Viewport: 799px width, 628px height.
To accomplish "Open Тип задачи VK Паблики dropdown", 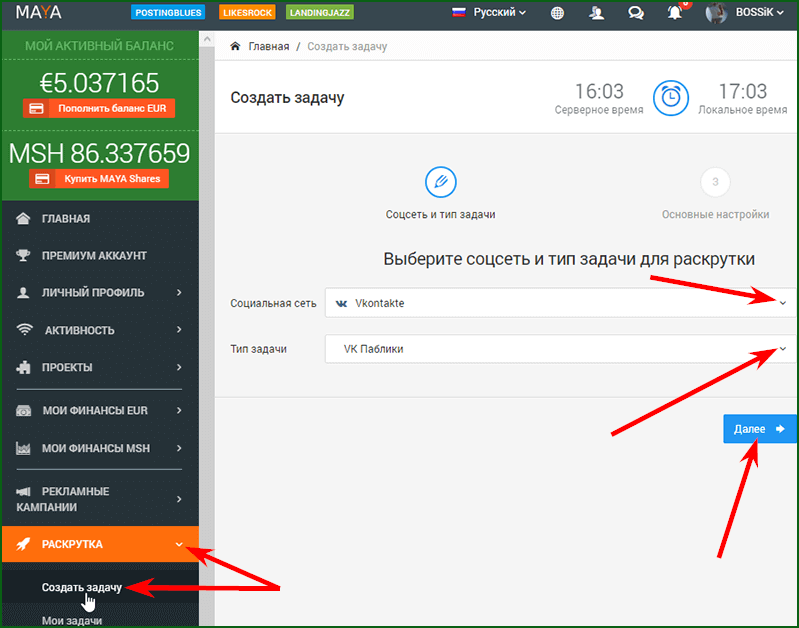I will pos(561,349).
